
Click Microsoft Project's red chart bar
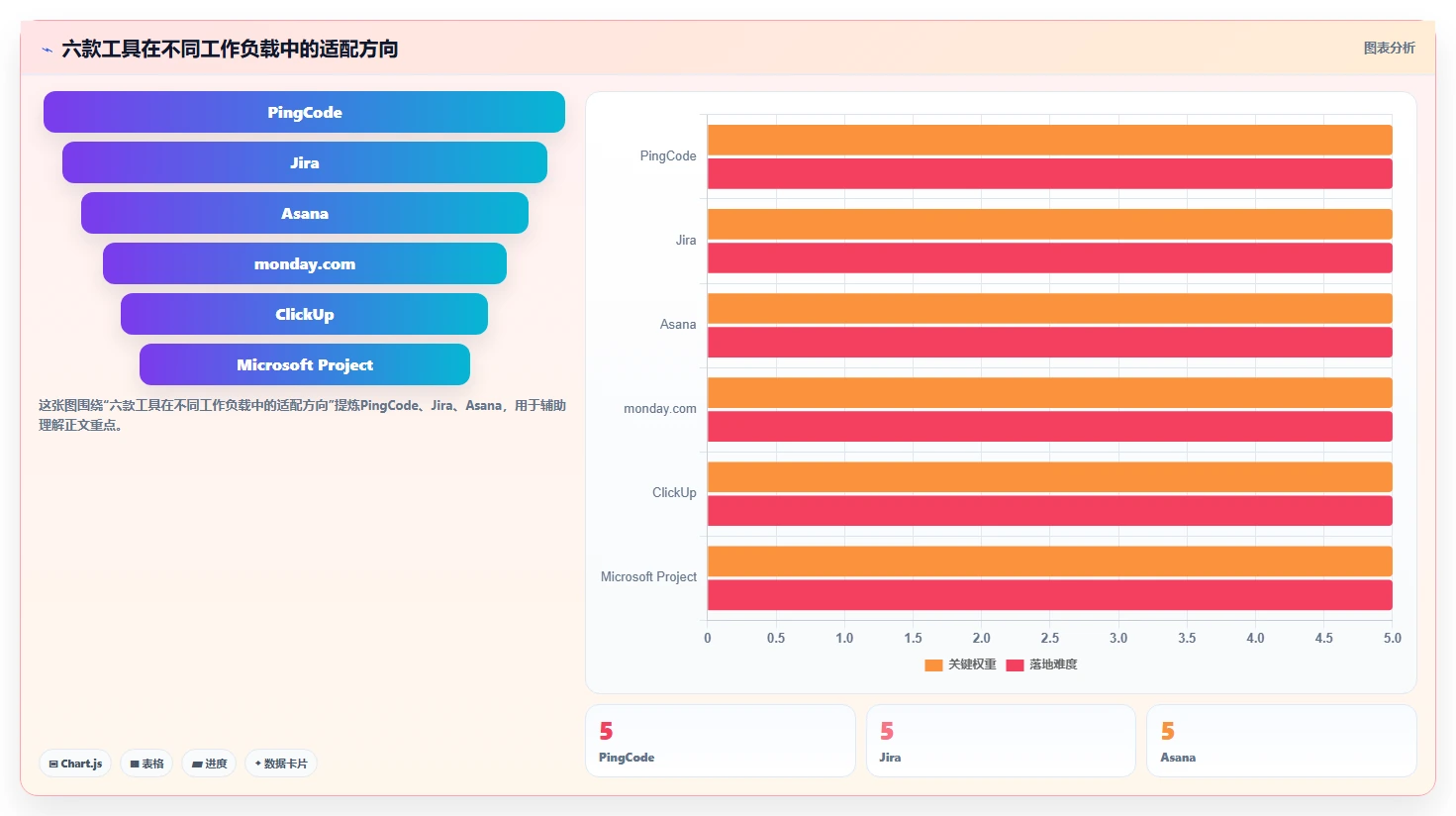tap(1049, 594)
